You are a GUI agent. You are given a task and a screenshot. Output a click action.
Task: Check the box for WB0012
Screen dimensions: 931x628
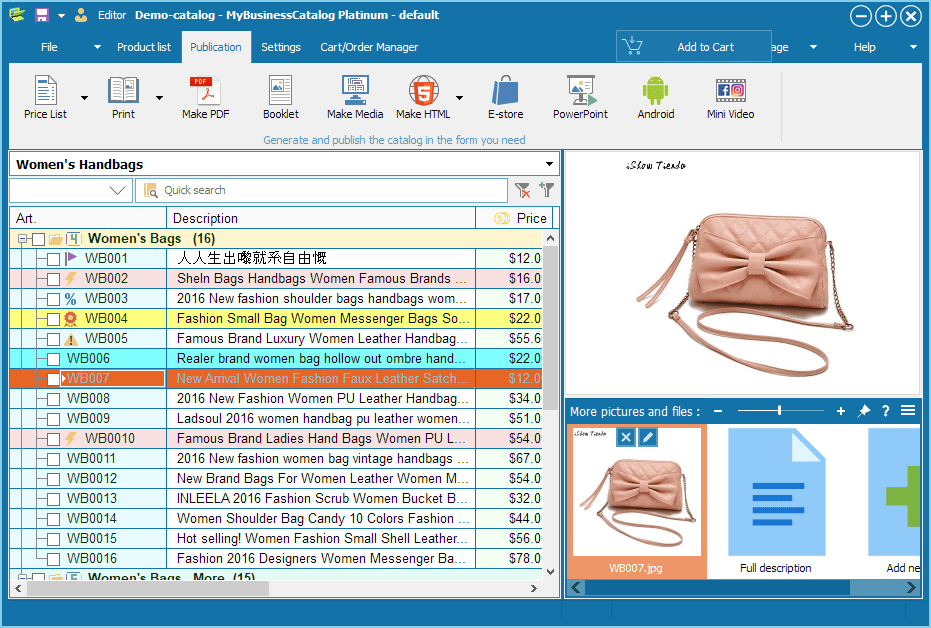pyautogui.click(x=53, y=479)
